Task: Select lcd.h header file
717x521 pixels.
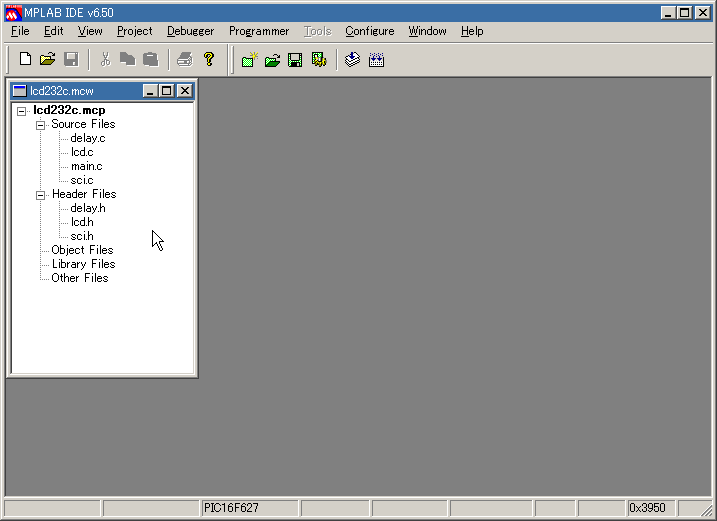Action: tap(82, 222)
